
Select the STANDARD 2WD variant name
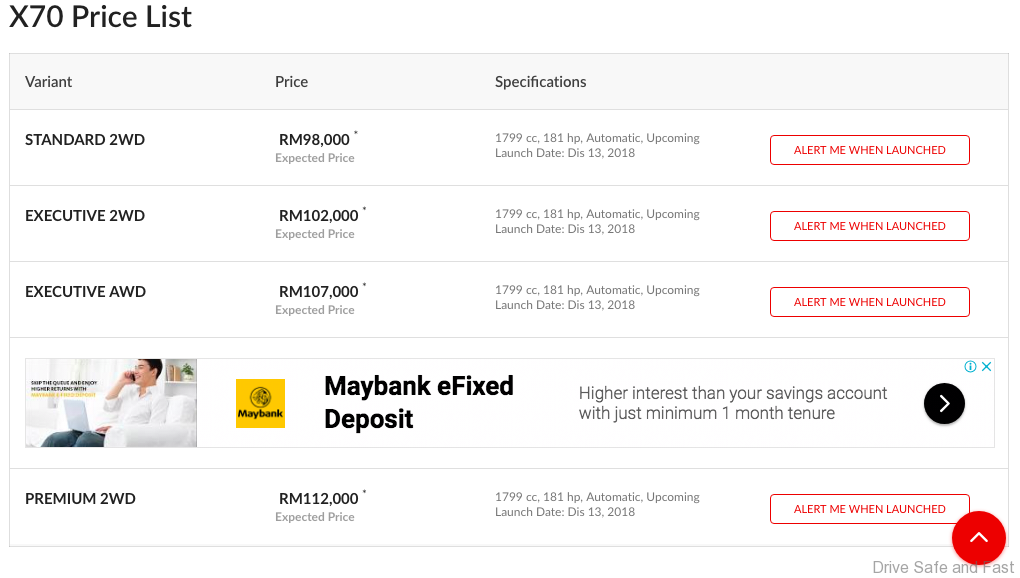click(85, 140)
